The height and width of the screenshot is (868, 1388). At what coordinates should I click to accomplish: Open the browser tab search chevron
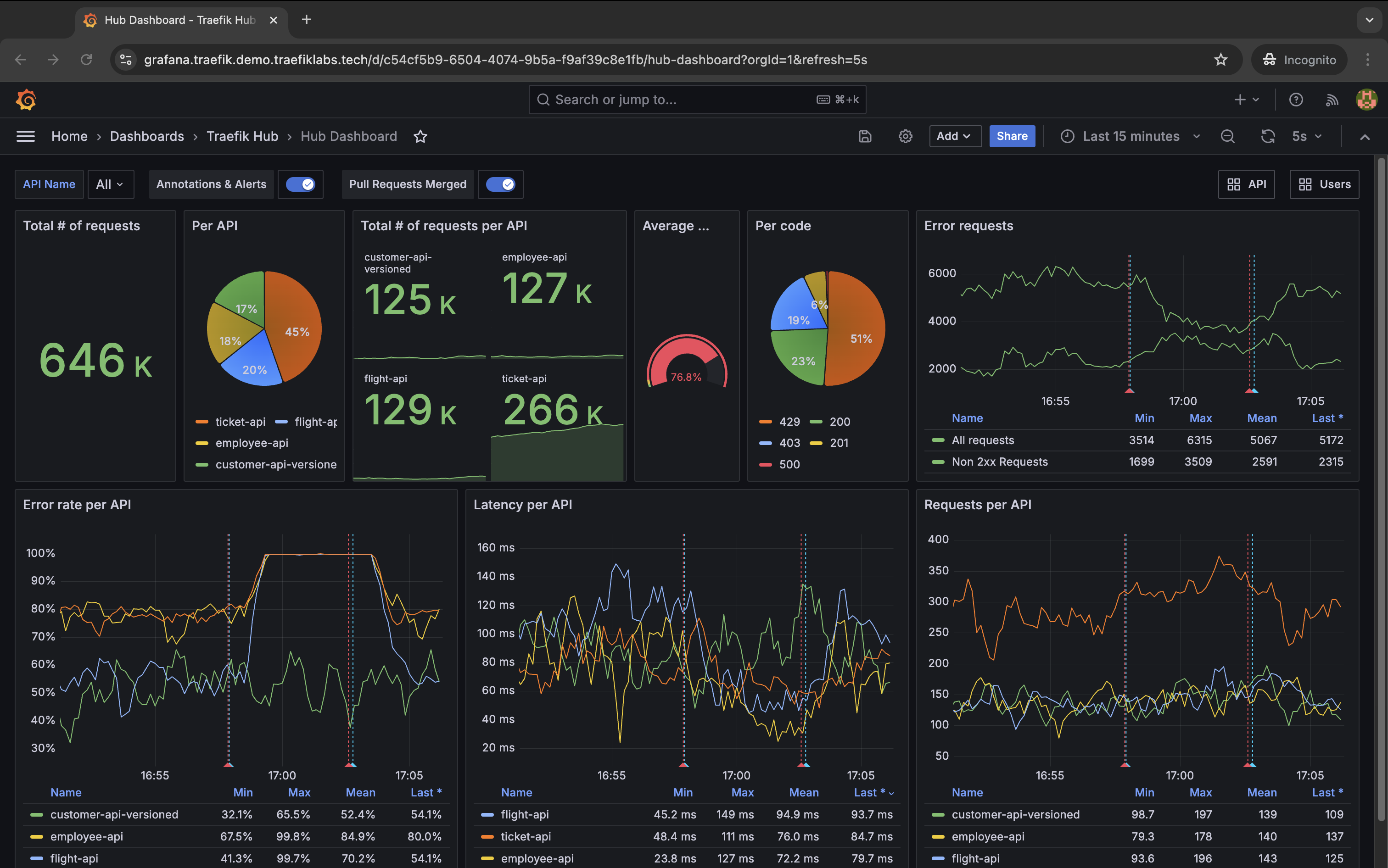click(x=1369, y=20)
